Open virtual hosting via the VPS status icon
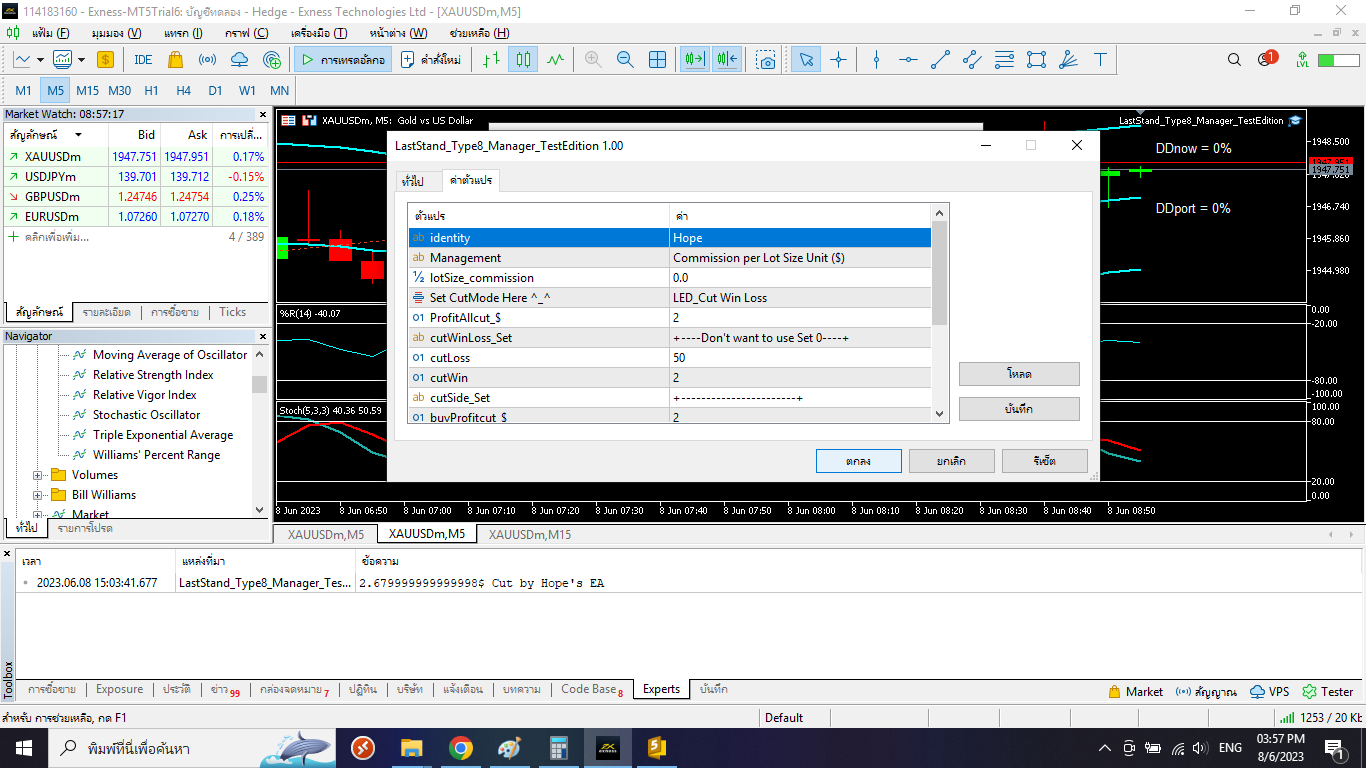 coord(1269,691)
